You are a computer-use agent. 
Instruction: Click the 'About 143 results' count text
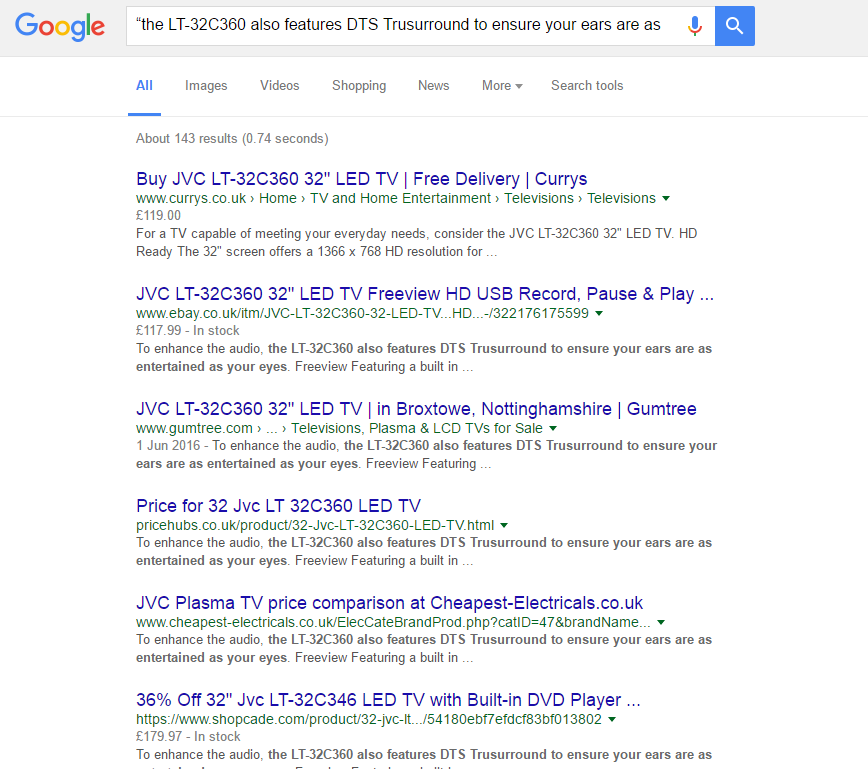(232, 138)
